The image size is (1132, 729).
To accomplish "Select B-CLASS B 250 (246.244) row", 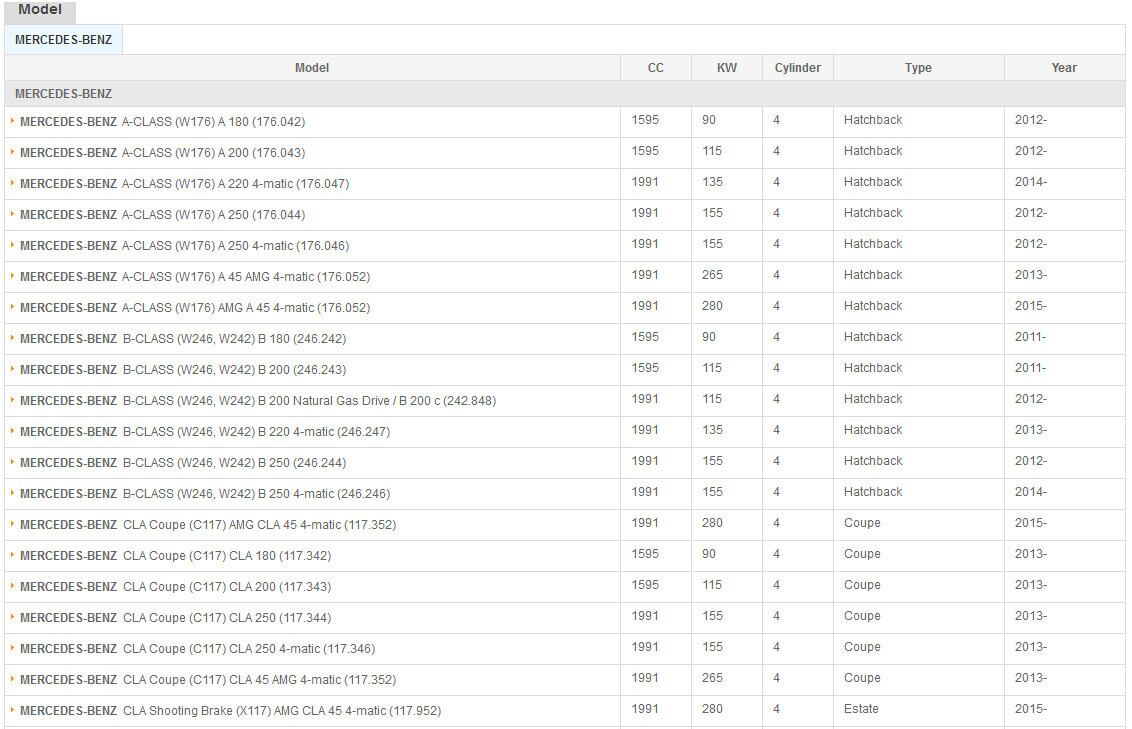I will click(565, 463).
